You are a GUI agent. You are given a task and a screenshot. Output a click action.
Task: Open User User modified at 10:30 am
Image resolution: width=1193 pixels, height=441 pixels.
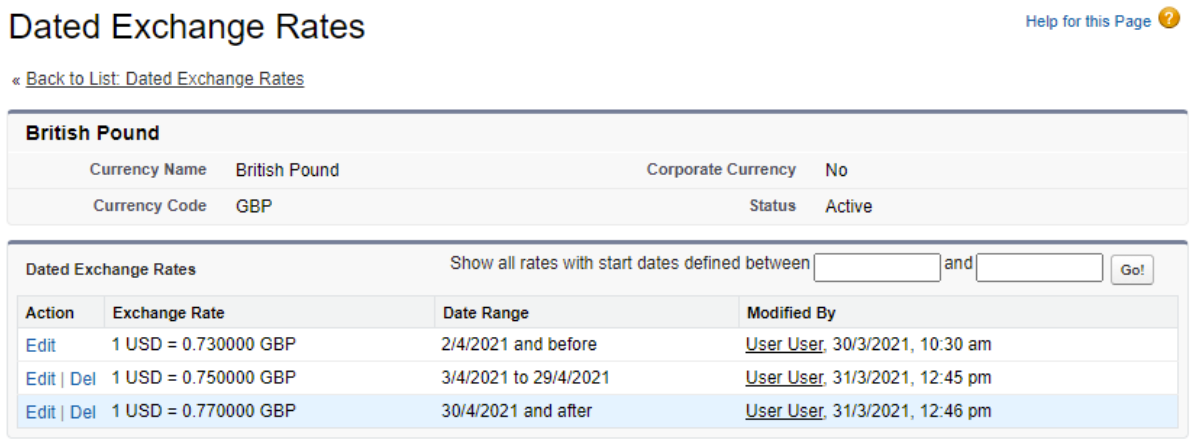click(784, 345)
